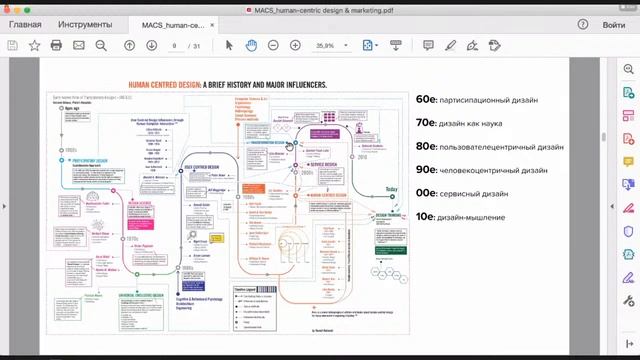Toggle the right pane collapse arrow
This screenshot has width=640, height=360.
coord(612,207)
